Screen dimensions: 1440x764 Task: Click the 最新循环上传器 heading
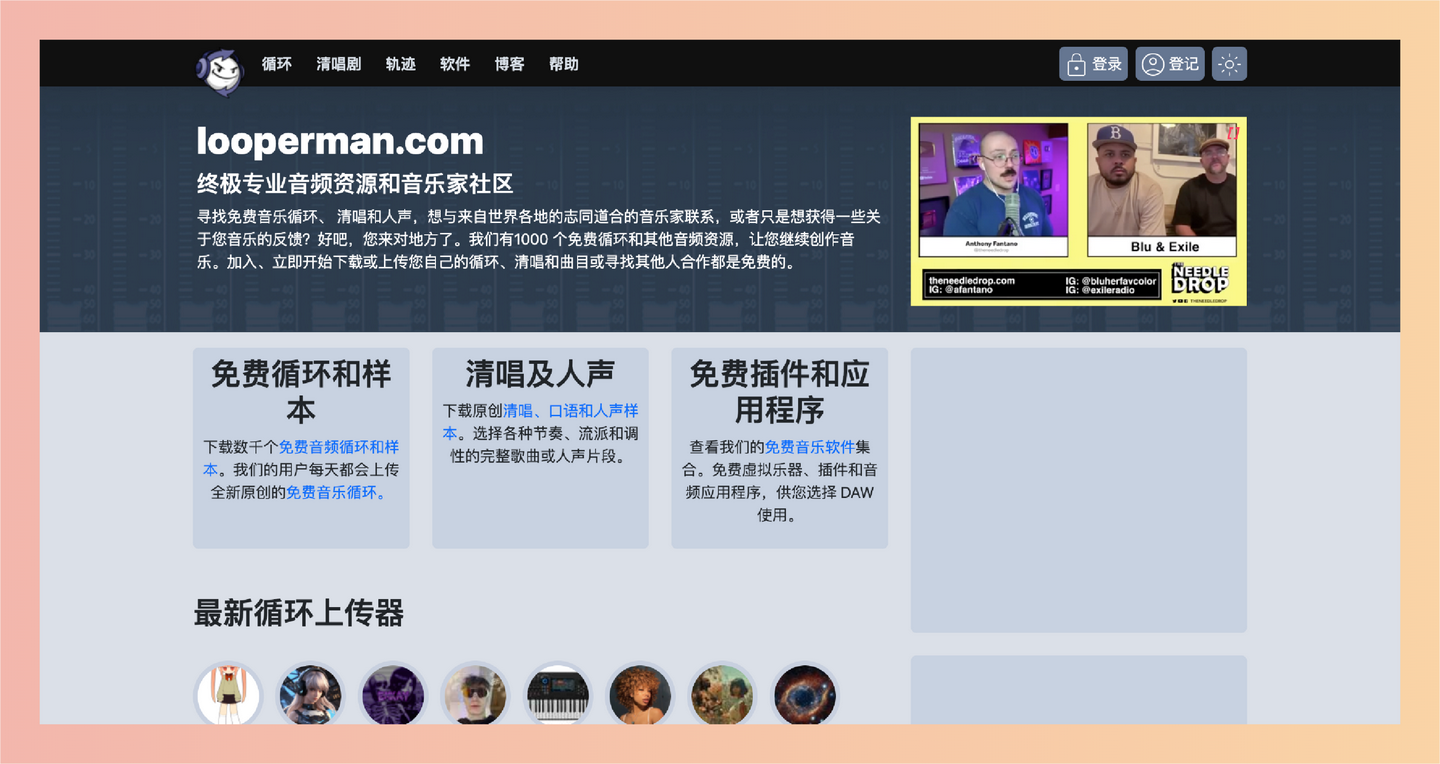[299, 613]
